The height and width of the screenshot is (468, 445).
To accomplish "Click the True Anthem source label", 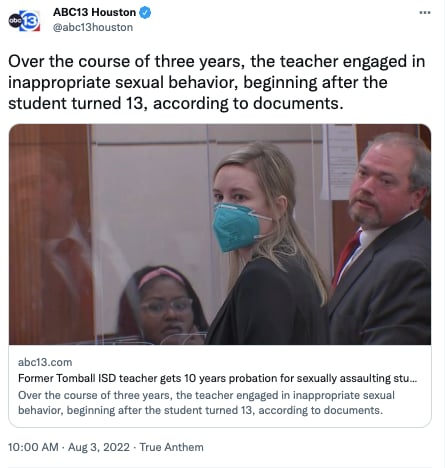I will pos(171,447).
